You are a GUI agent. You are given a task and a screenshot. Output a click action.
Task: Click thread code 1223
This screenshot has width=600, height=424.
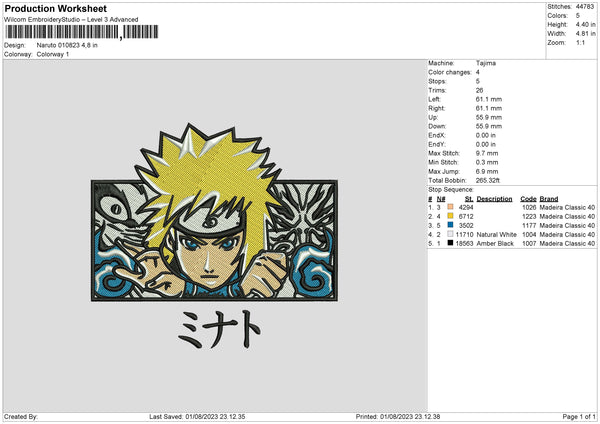(529, 217)
